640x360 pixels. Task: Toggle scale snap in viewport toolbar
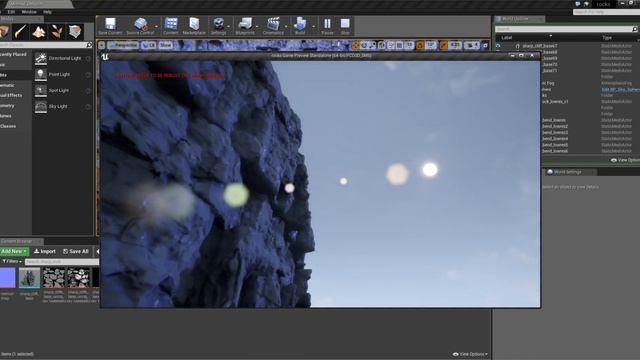click(x=444, y=45)
